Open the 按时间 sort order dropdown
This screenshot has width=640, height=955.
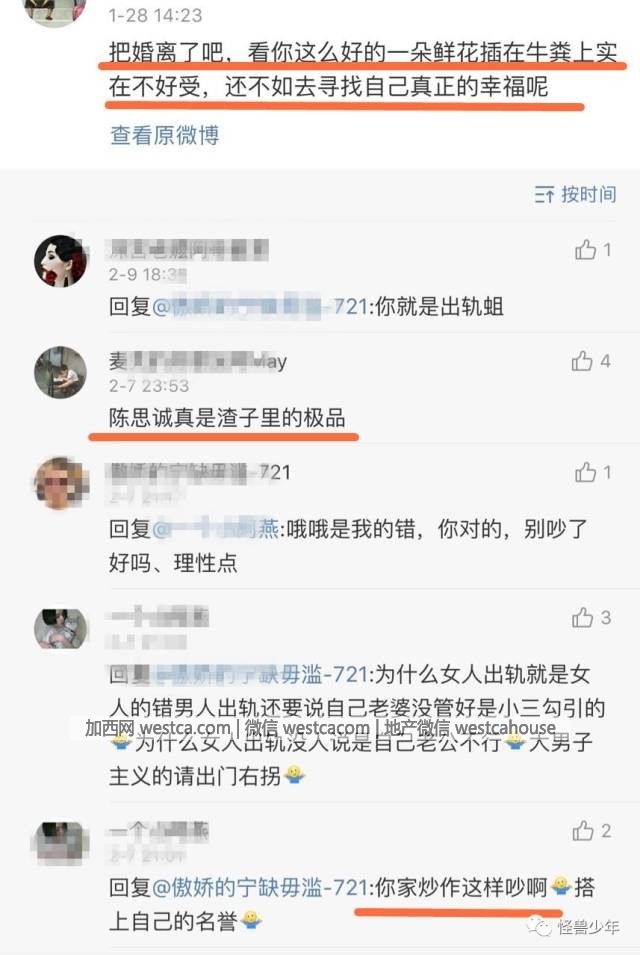click(x=575, y=194)
